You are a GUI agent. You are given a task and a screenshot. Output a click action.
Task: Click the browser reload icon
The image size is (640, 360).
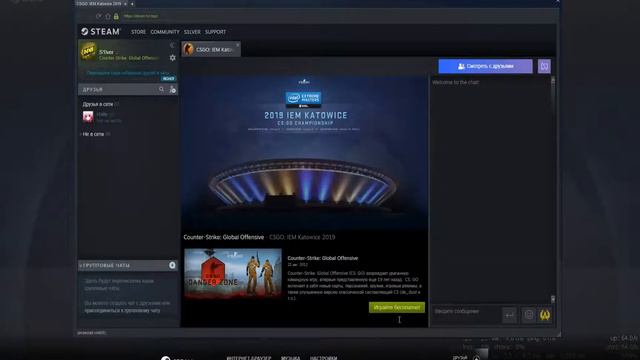99,16
